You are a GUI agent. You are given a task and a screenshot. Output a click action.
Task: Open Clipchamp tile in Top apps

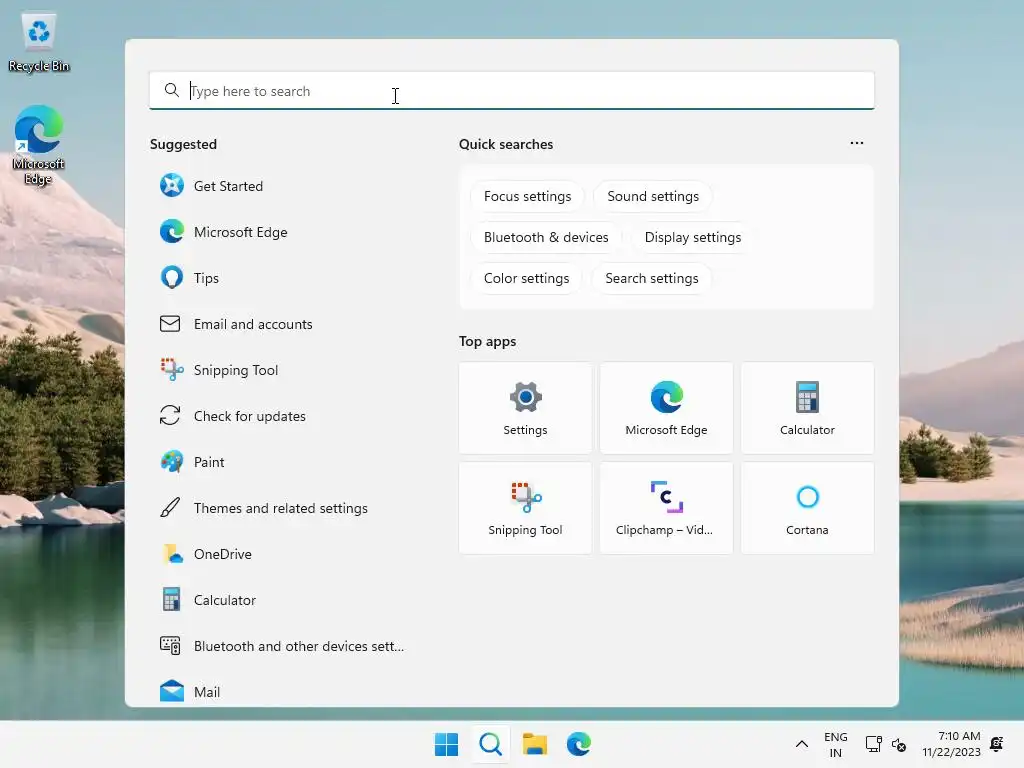point(666,508)
